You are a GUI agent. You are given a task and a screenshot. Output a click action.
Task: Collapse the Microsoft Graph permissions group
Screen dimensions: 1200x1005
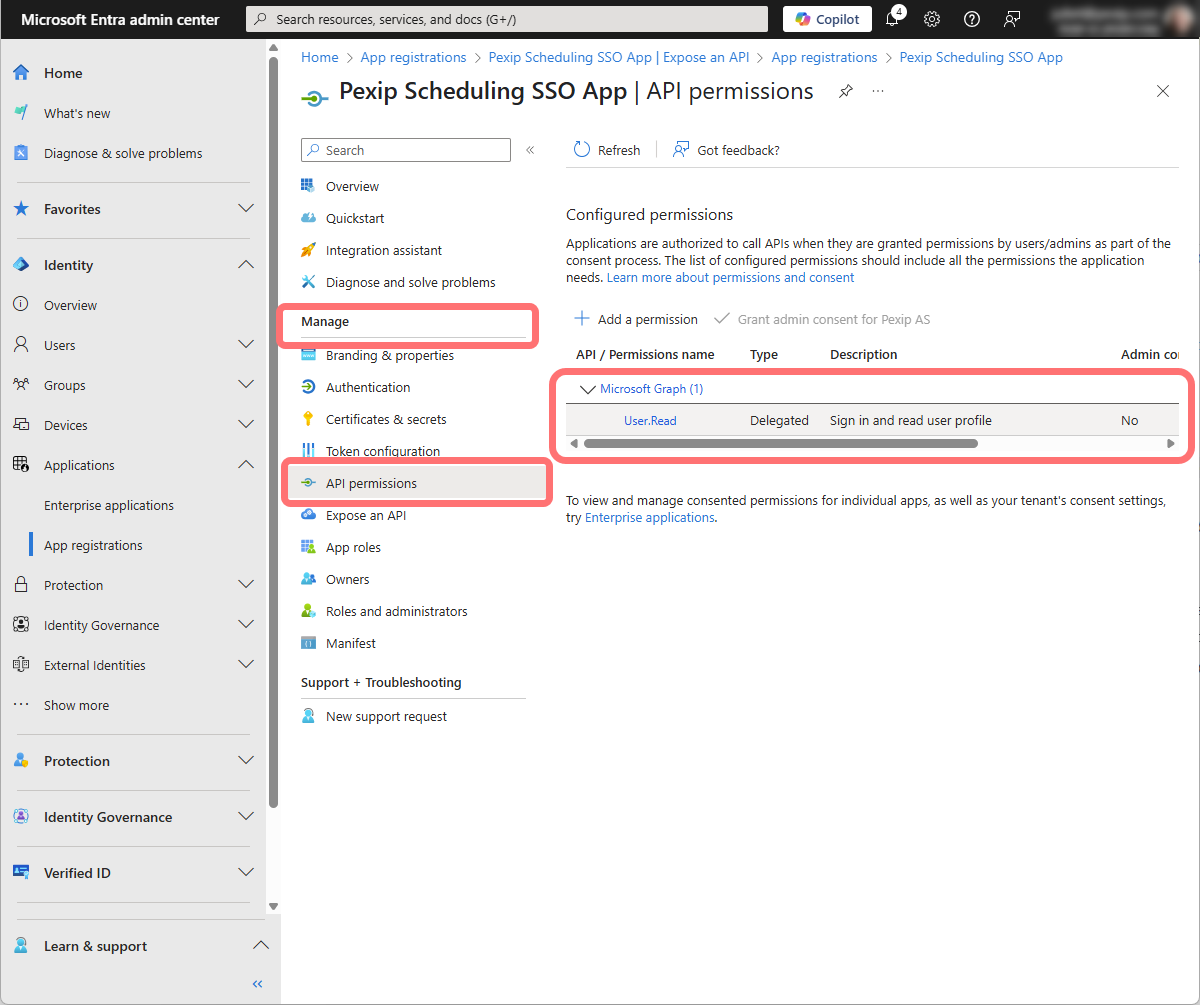588,389
